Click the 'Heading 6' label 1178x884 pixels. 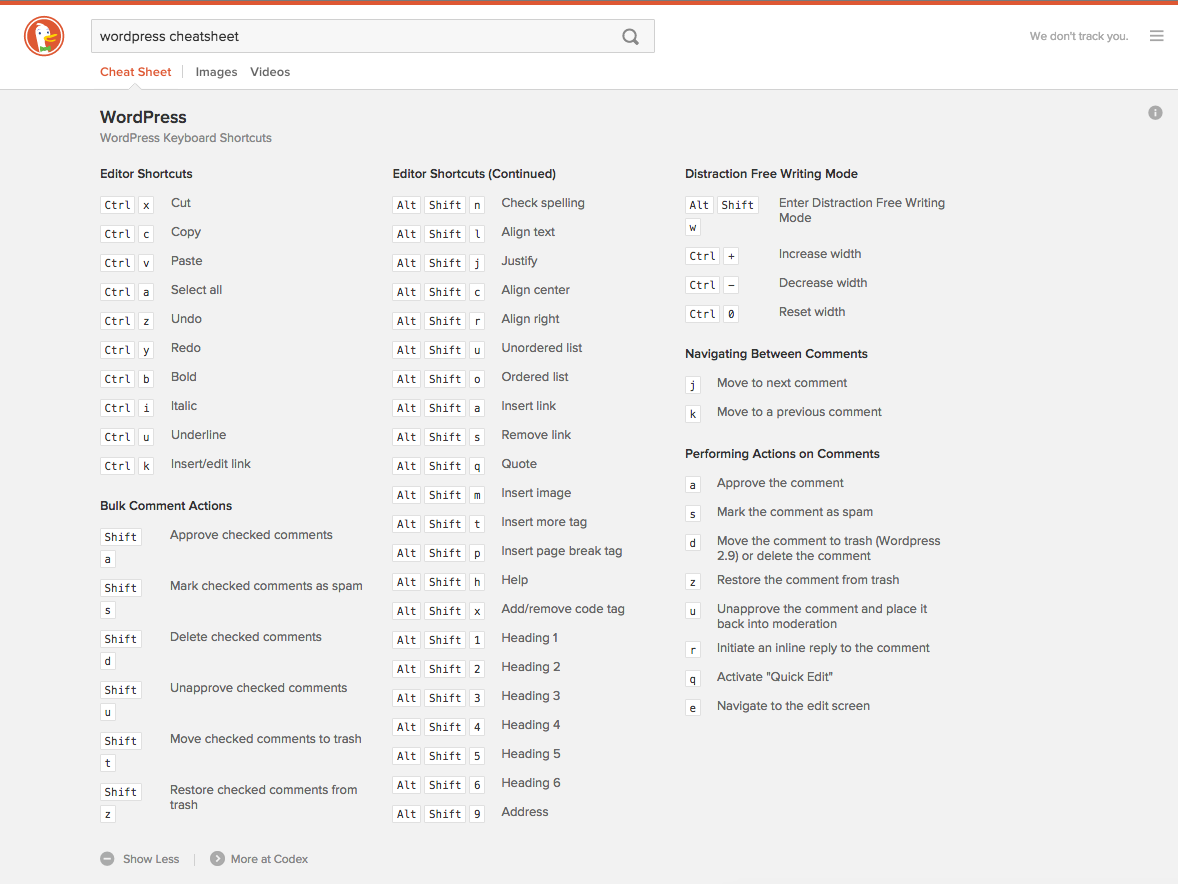point(530,783)
